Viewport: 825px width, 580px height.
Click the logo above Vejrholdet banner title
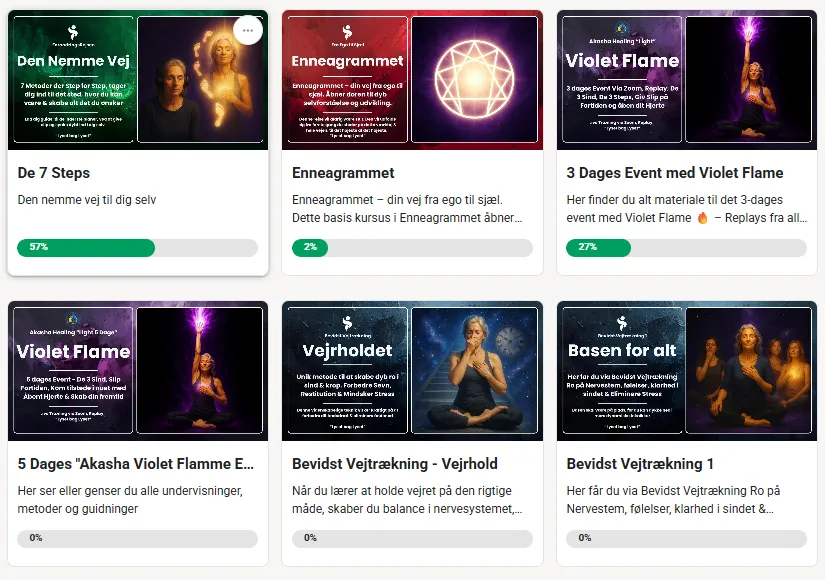click(347, 323)
